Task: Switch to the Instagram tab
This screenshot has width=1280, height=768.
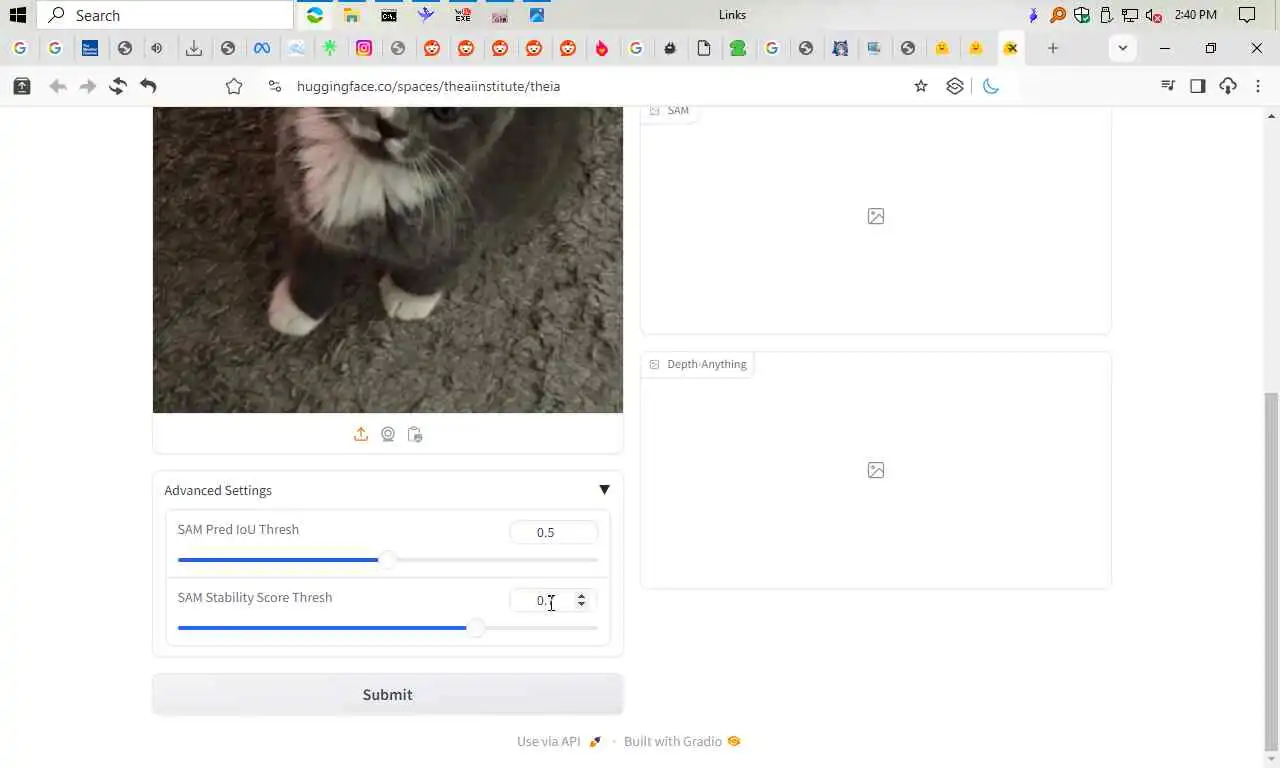Action: tap(364, 48)
